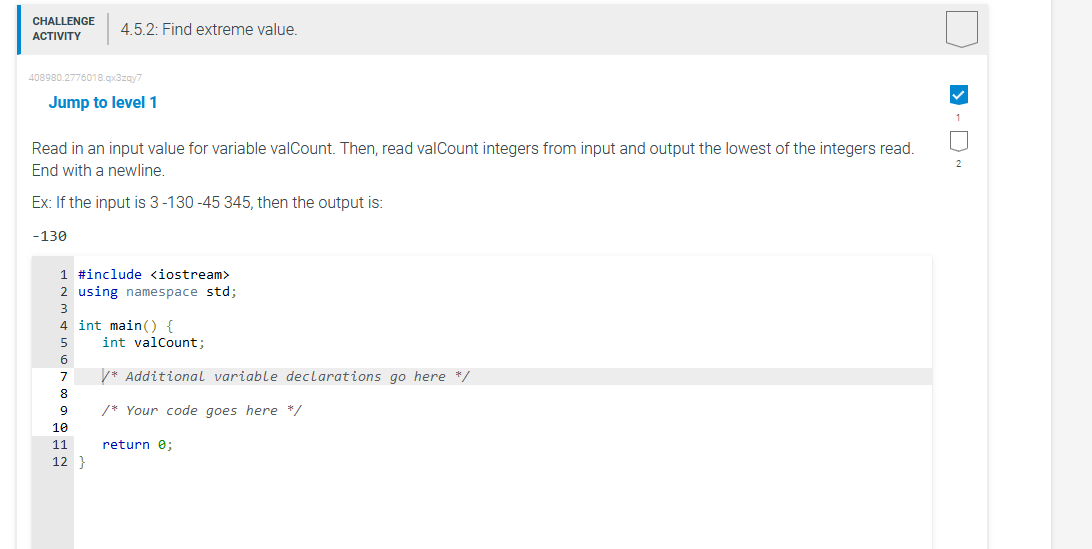Click the 'Your code goes here' comment line
1092x549 pixels.
click(201, 411)
